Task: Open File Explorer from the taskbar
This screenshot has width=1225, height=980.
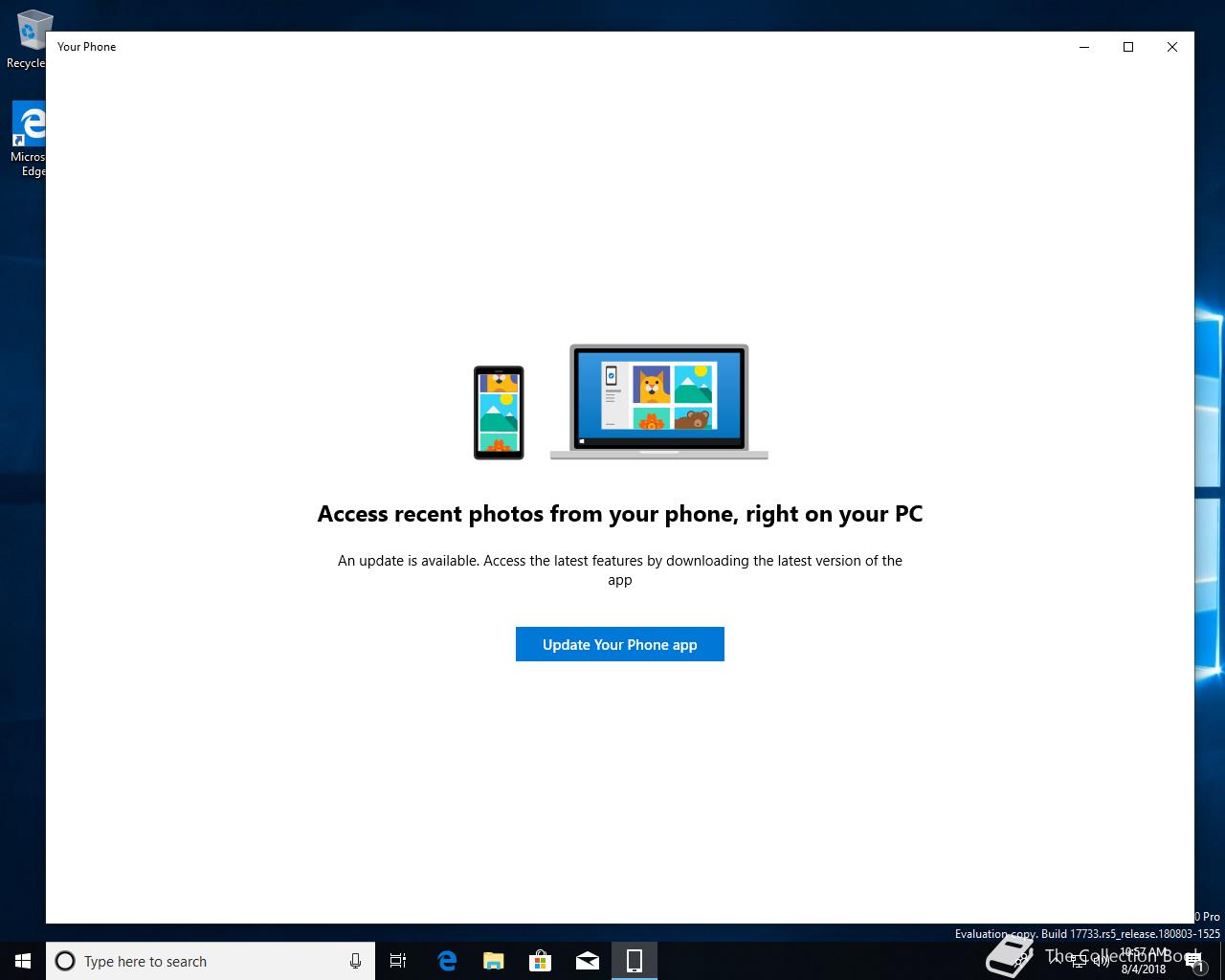Action: [493, 961]
